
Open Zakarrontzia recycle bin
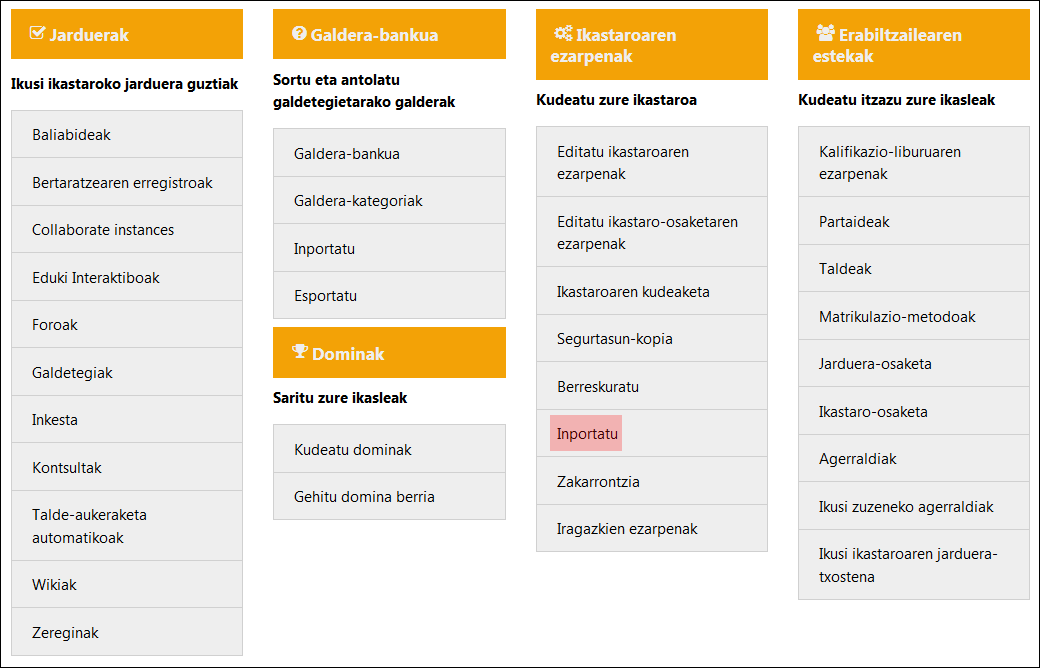(x=598, y=482)
